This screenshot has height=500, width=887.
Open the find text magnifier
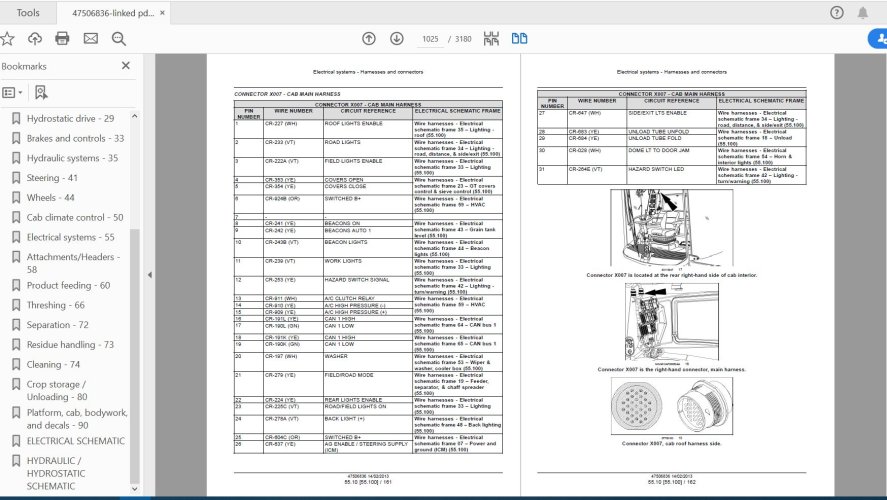pos(119,38)
